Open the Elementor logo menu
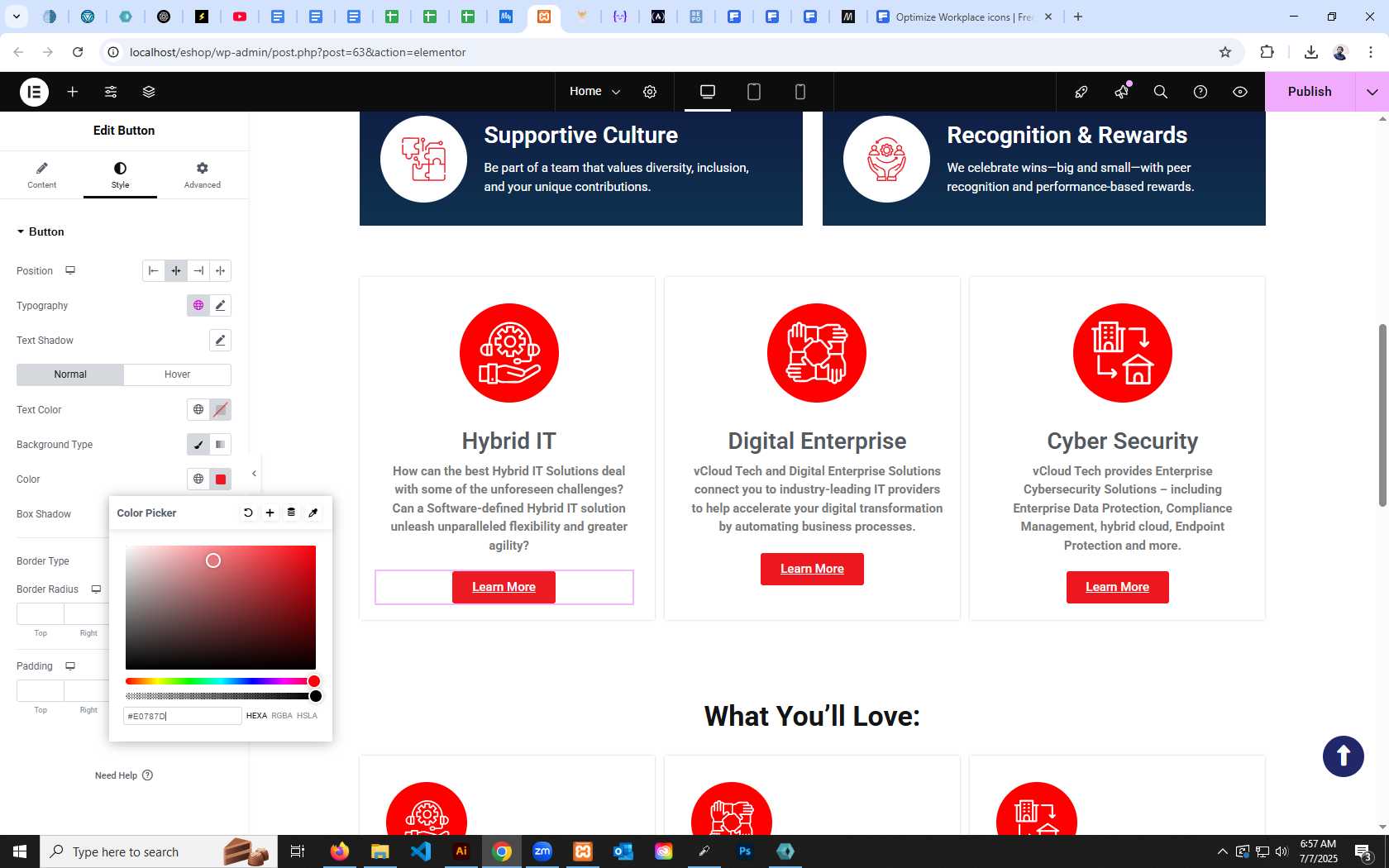Image resolution: width=1389 pixels, height=868 pixels. point(34,92)
